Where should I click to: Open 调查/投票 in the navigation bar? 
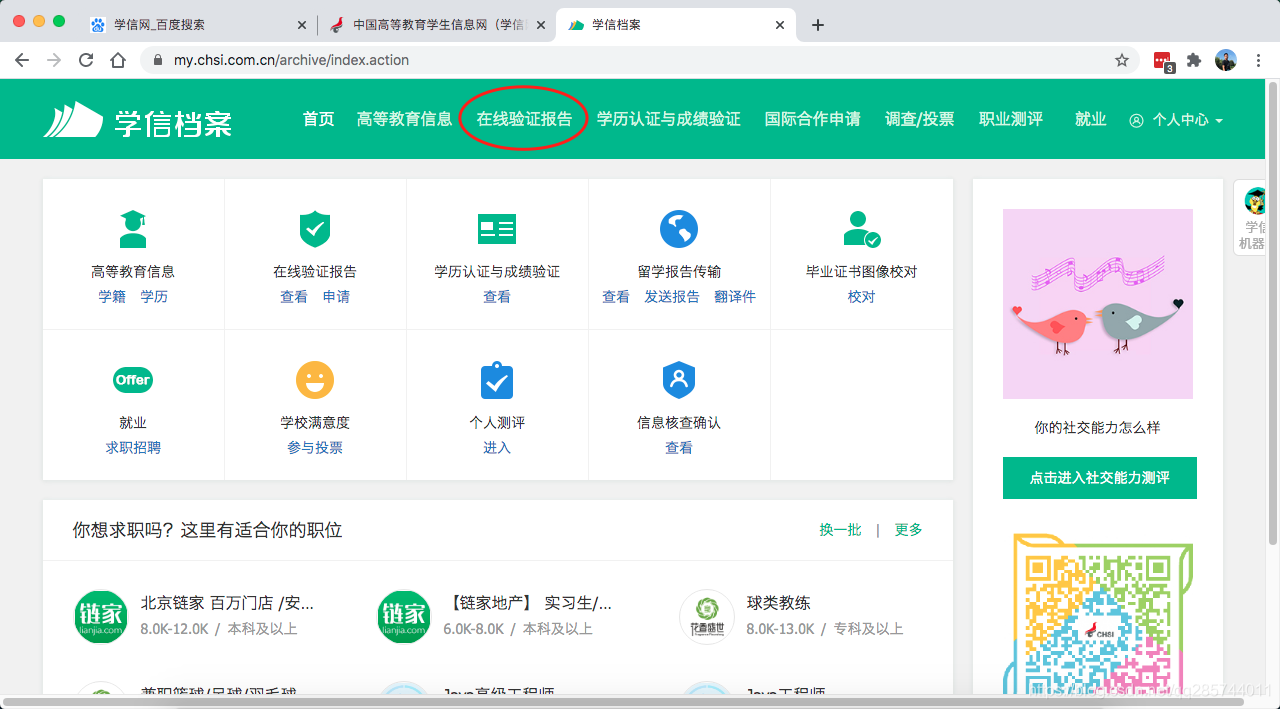[920, 119]
